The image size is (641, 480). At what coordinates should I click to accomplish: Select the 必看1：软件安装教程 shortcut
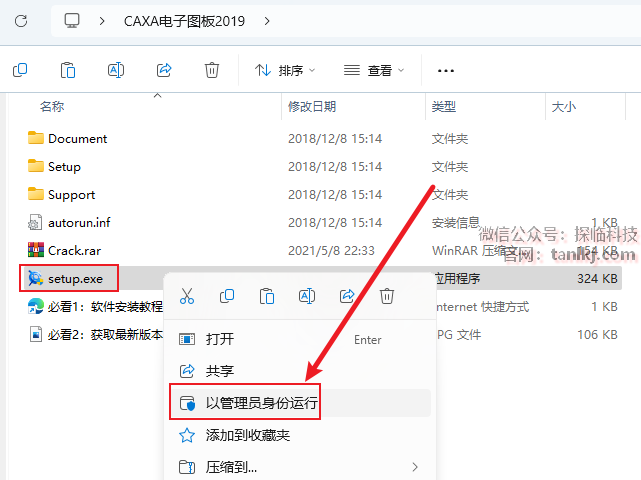click(105, 306)
